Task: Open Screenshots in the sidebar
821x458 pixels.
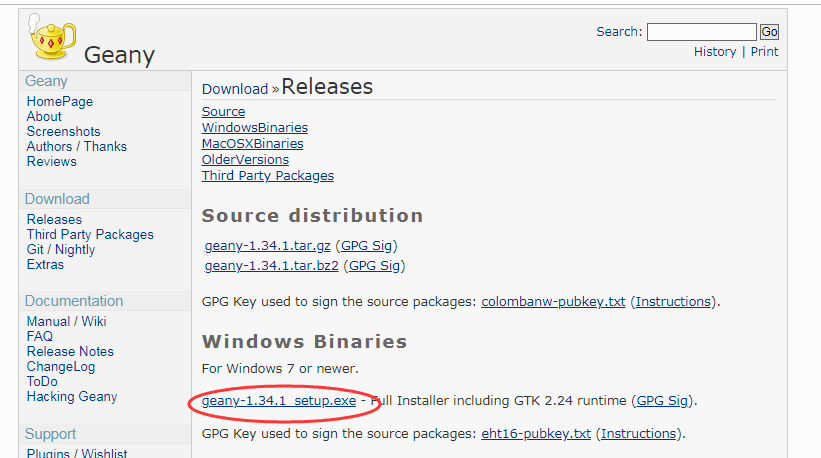Action: pos(63,131)
